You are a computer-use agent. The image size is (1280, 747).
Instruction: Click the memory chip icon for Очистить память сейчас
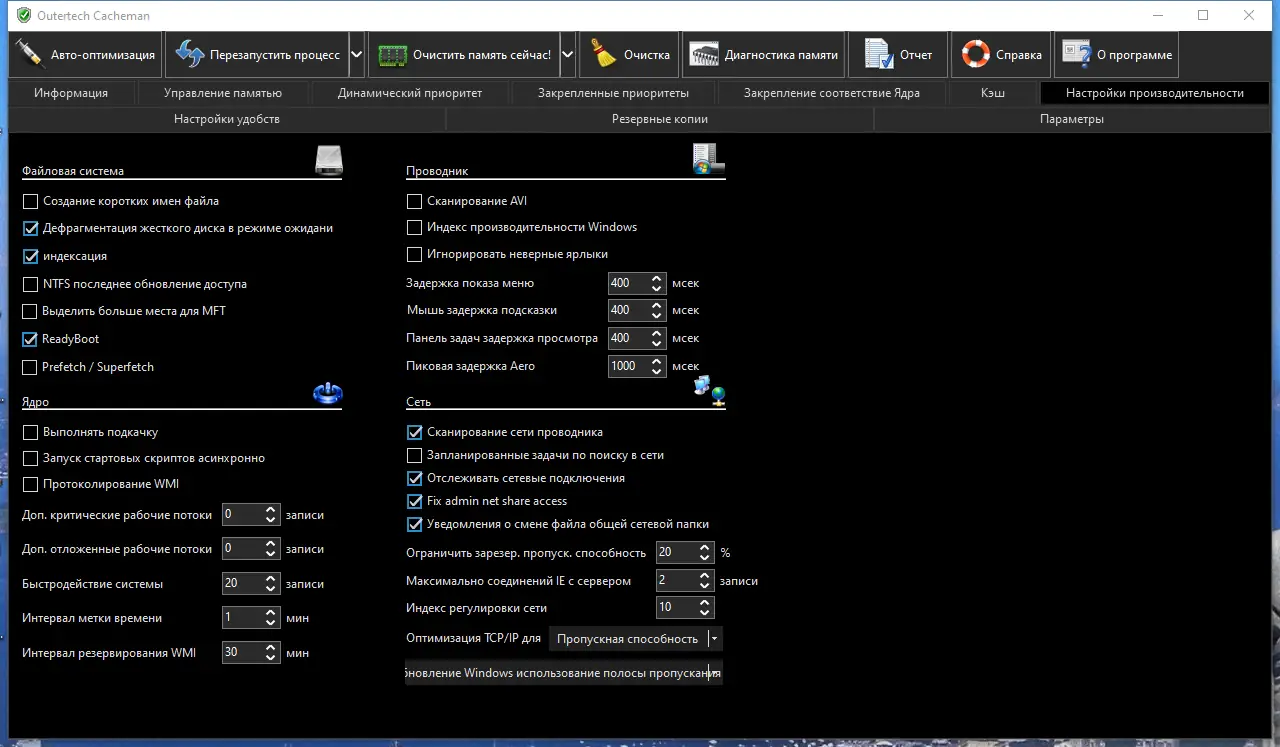(x=392, y=55)
